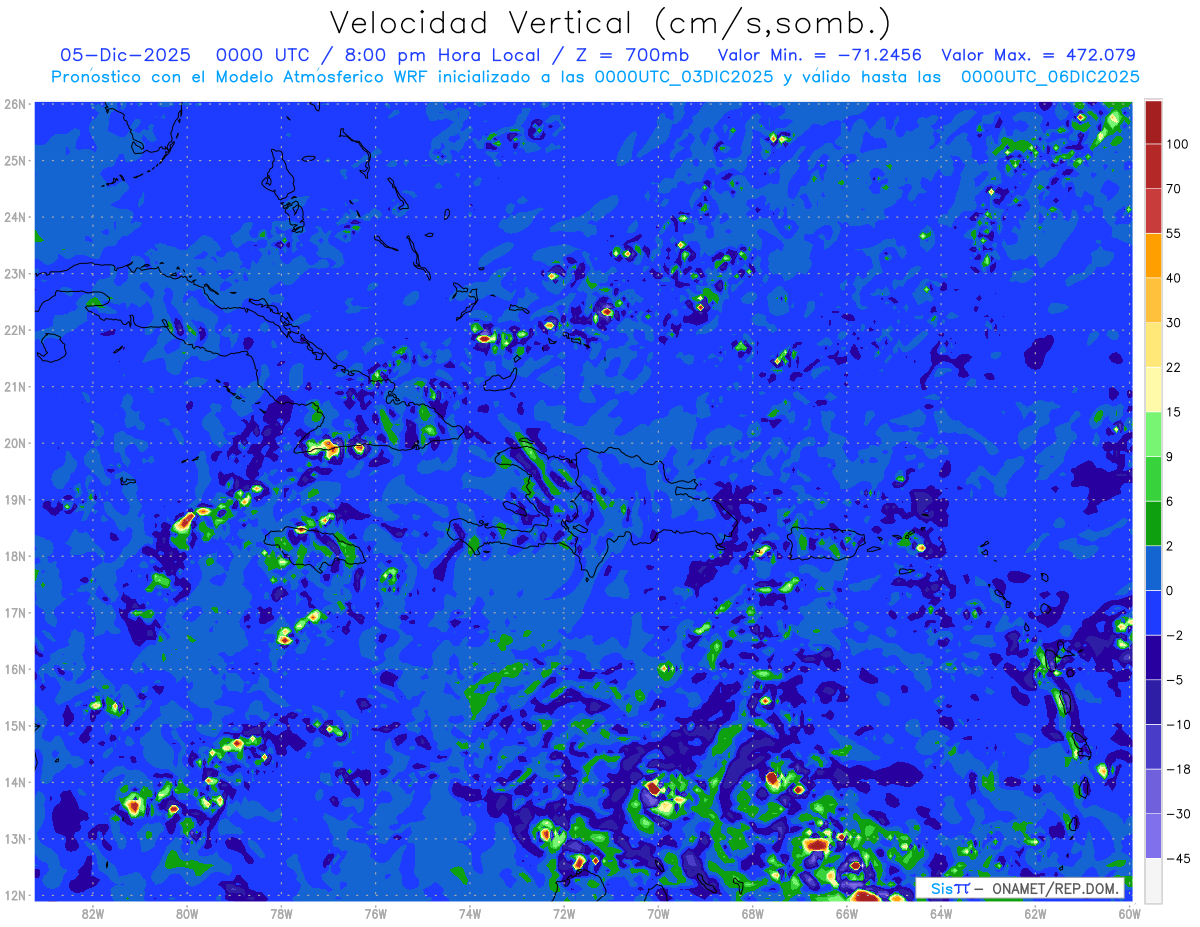Click the "25N" latitude axis label
This screenshot has width=1200, height=927.
(15, 160)
